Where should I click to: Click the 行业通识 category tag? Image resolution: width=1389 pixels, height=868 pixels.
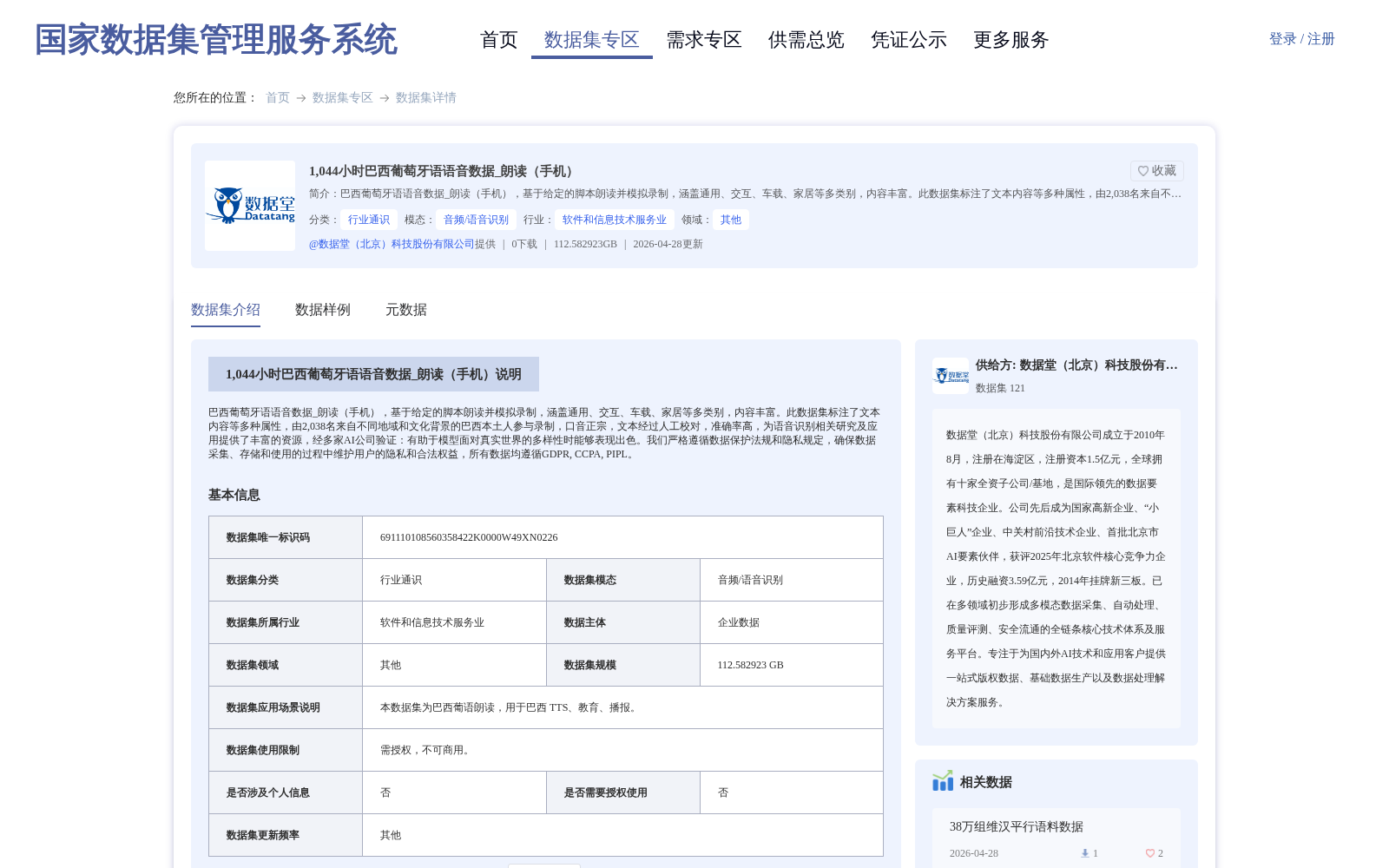[x=369, y=220]
